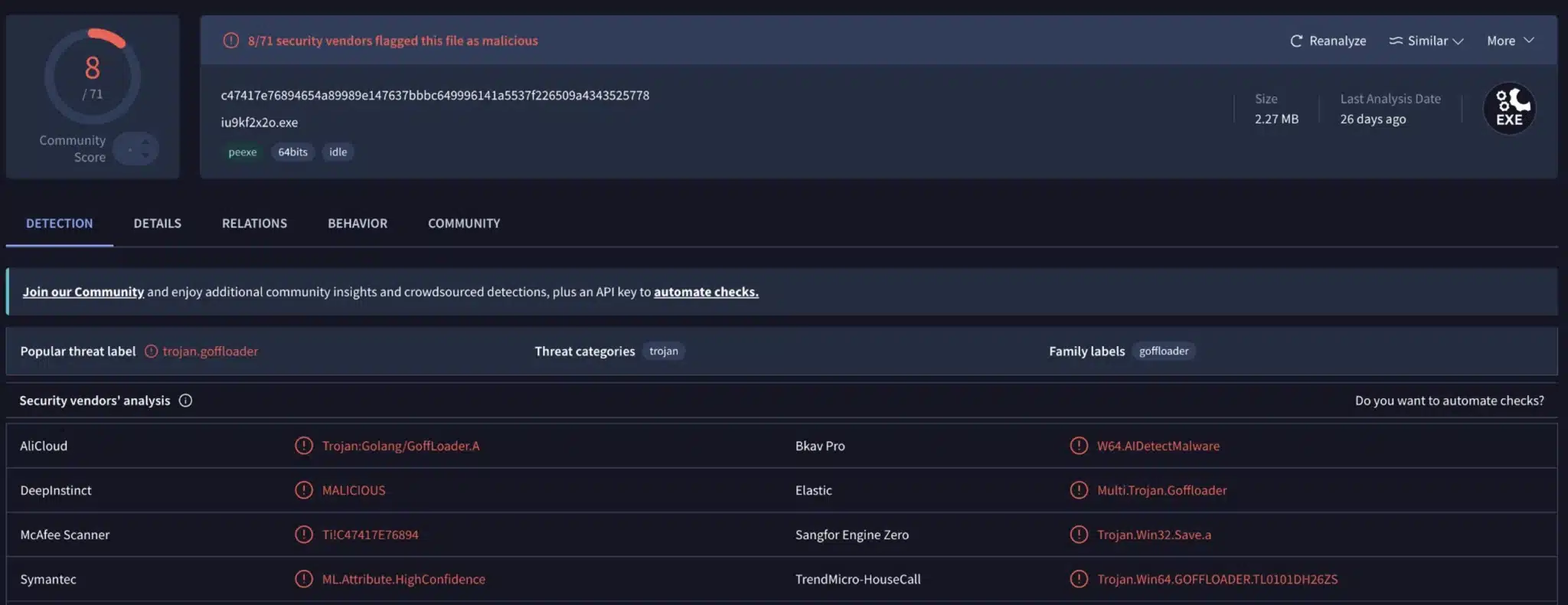Select the goffloader family label tag
Screen dimensions: 1568x605
point(1164,352)
